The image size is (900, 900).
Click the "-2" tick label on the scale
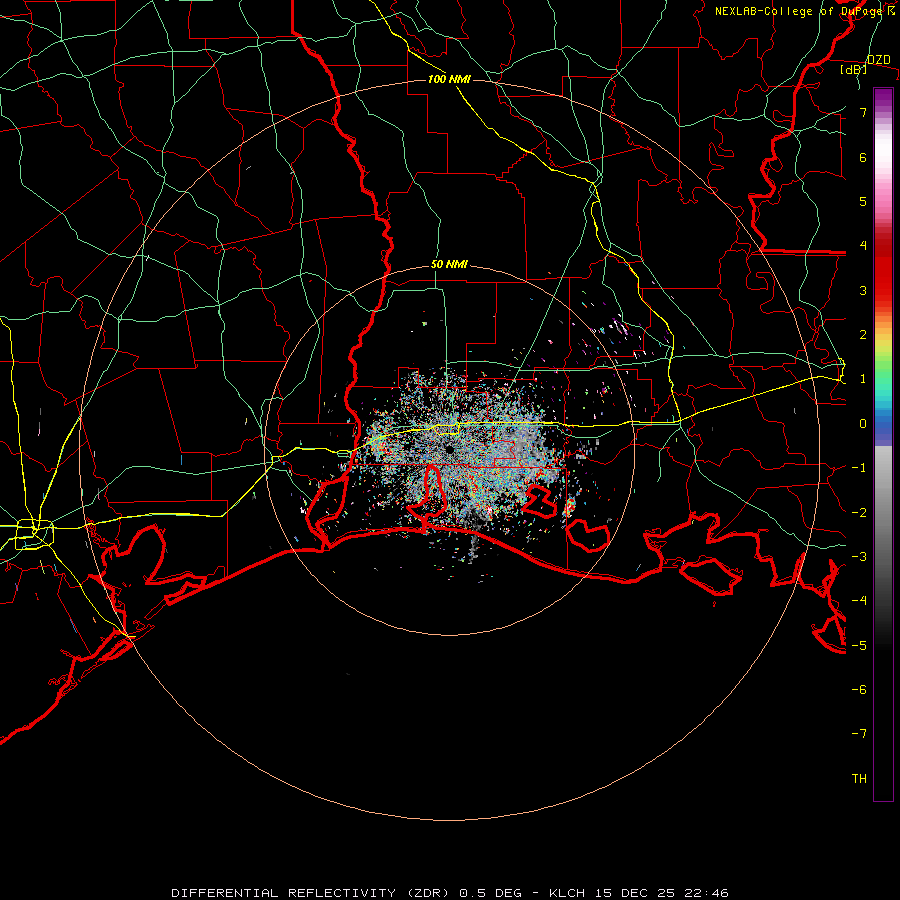click(859, 513)
